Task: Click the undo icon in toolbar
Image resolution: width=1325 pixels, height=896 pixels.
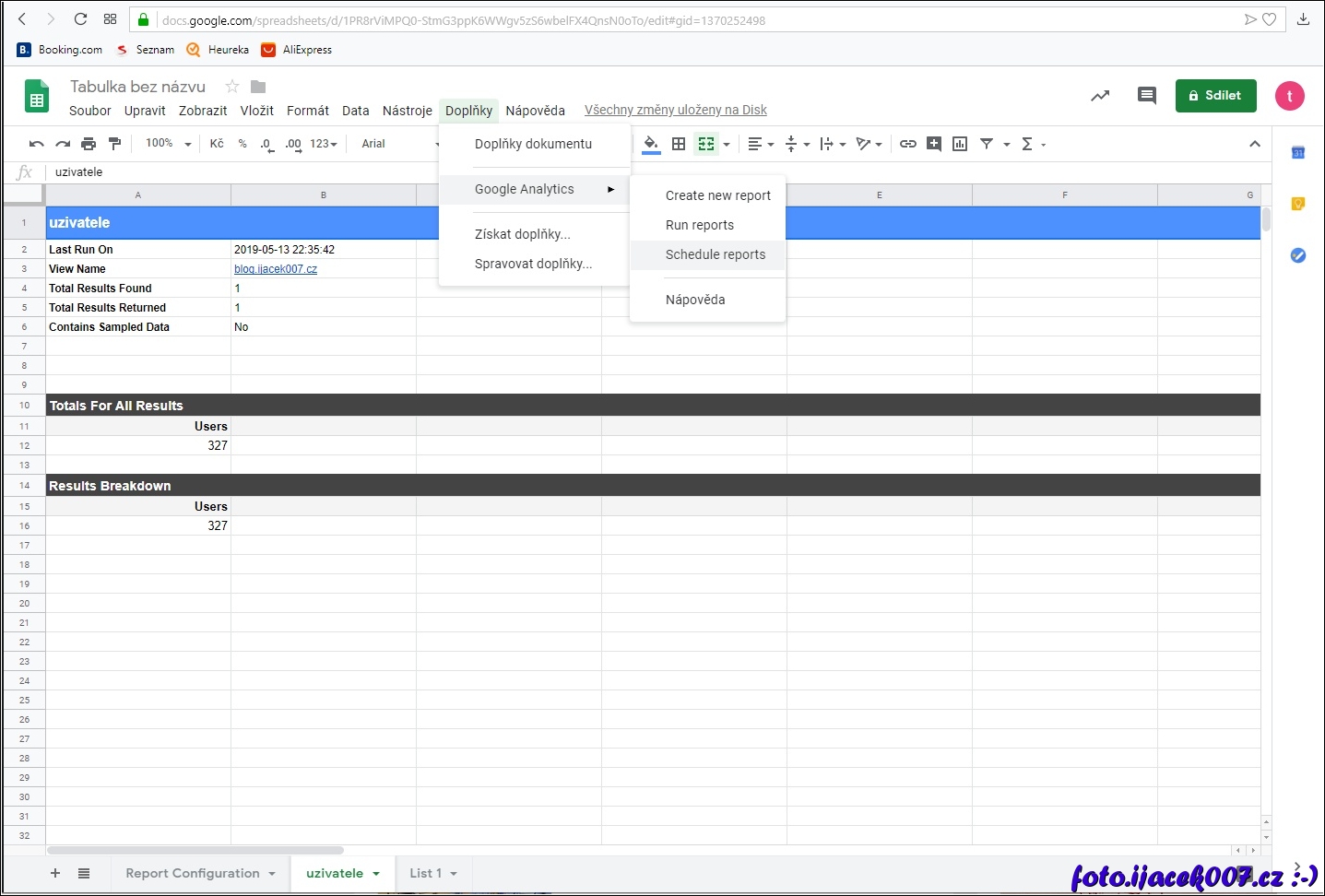Action: pyautogui.click(x=37, y=144)
